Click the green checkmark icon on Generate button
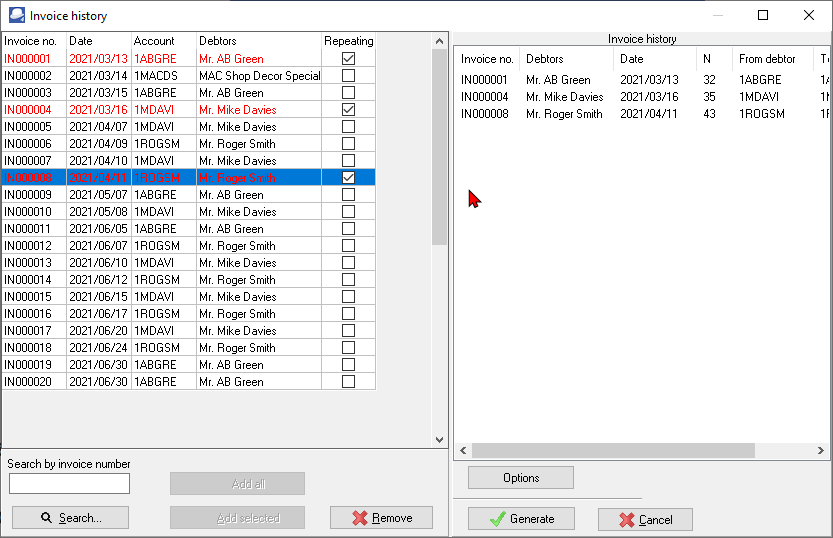 pyautogui.click(x=498, y=519)
